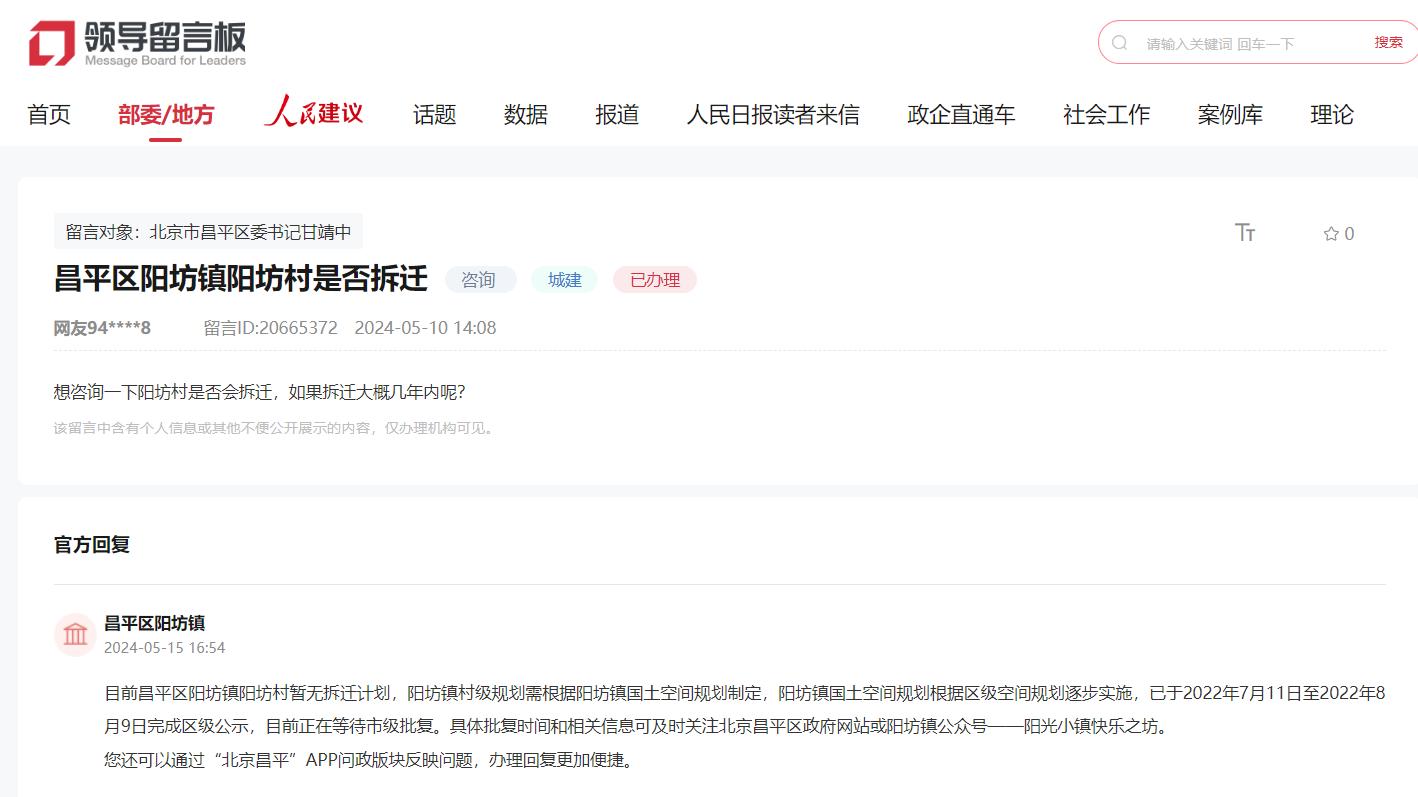The image size is (1418, 797).
Task: Open the font size adjuster icon
Action: (1245, 233)
